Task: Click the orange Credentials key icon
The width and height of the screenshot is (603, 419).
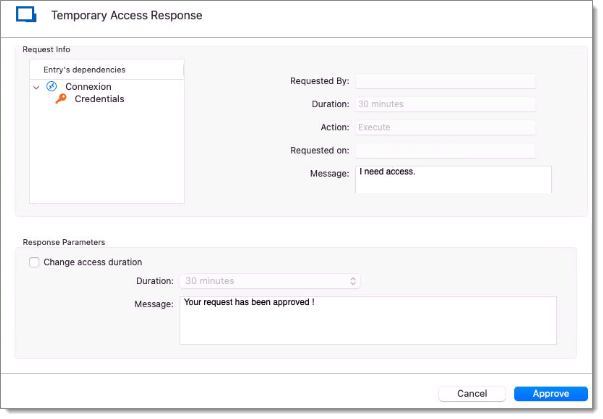Action: (x=61, y=98)
